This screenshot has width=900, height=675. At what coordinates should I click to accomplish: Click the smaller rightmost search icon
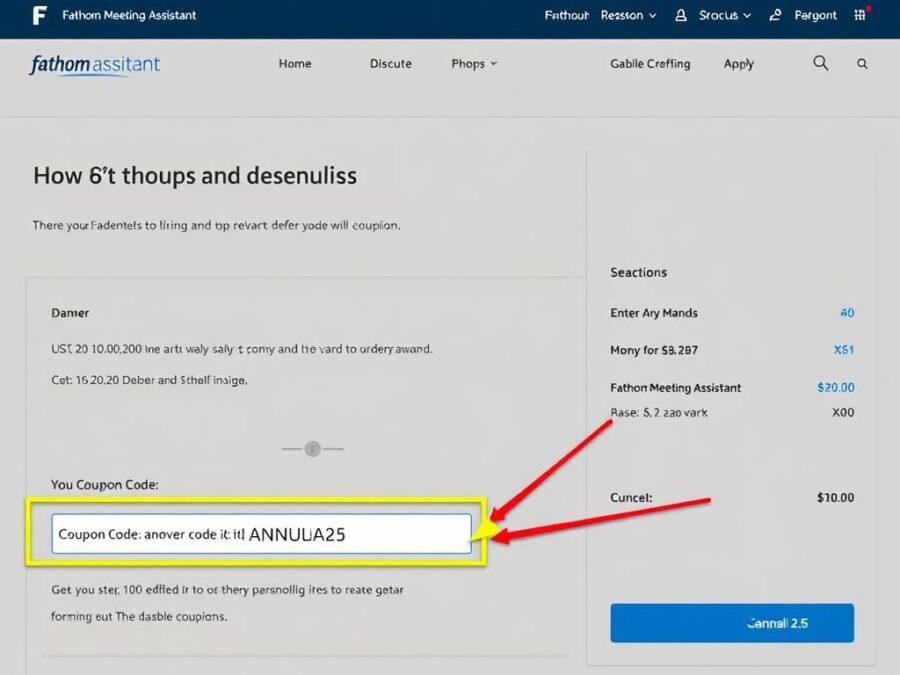coord(862,63)
